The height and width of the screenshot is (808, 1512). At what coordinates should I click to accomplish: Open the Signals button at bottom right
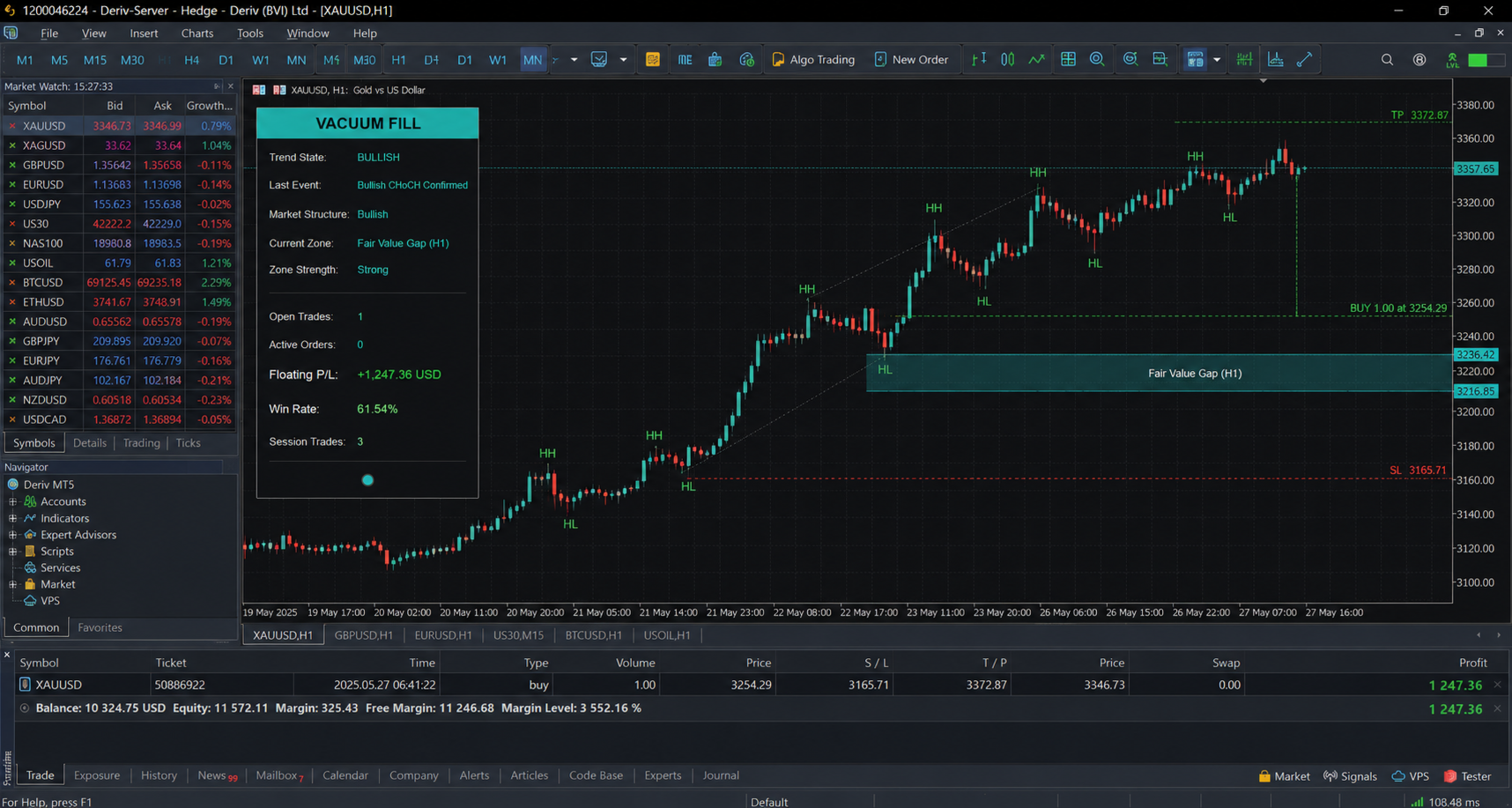(1350, 776)
